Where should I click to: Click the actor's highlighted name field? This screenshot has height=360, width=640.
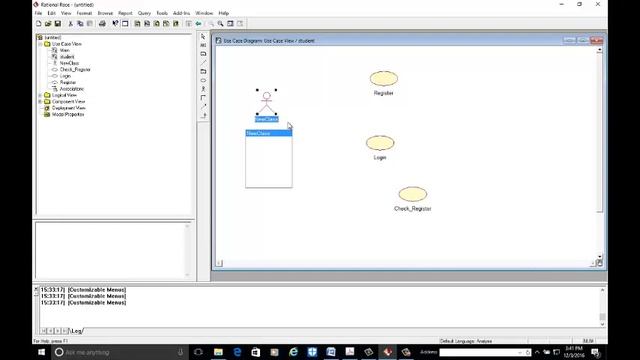coord(267,119)
